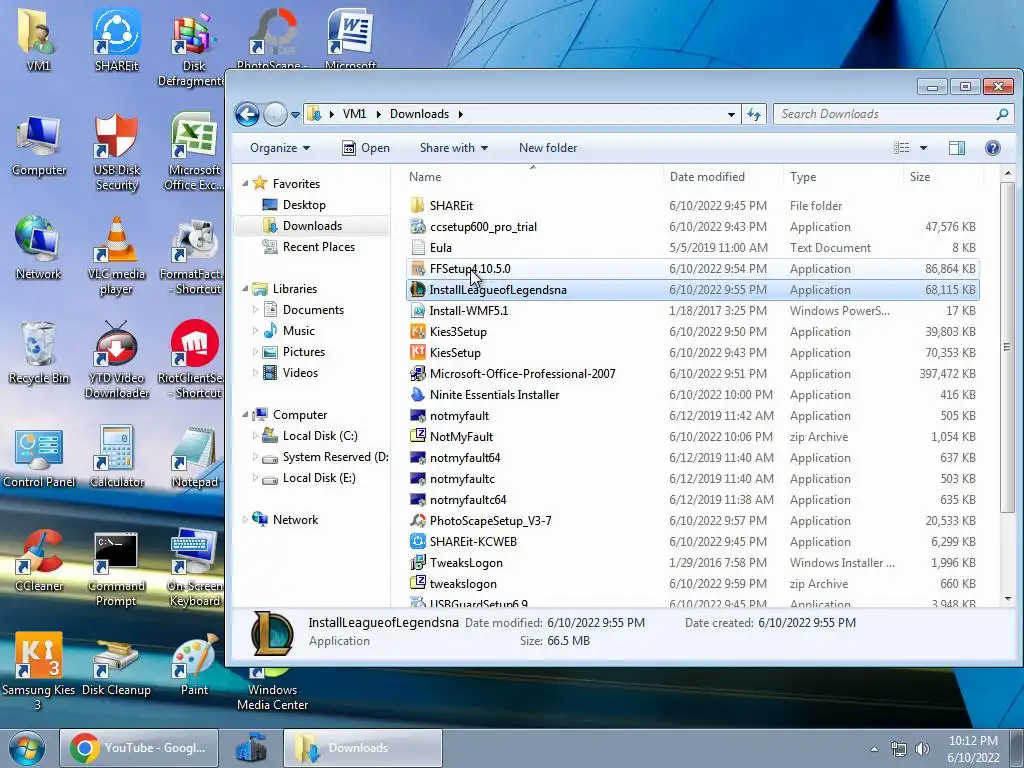Collapse the Favorites tree section
Image resolution: width=1024 pixels, height=768 pixels.
pyautogui.click(x=246, y=184)
